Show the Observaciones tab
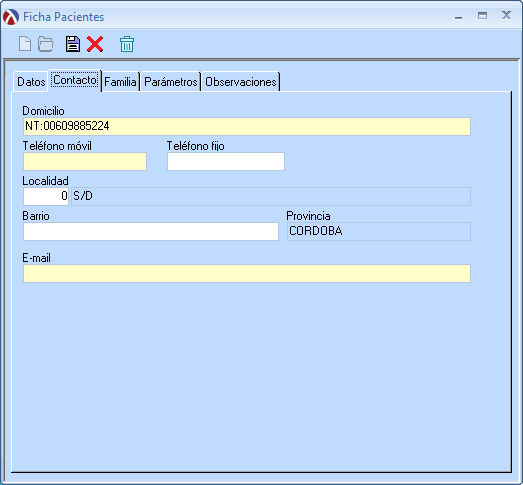Screen dimensions: 523x485 tap(241, 82)
